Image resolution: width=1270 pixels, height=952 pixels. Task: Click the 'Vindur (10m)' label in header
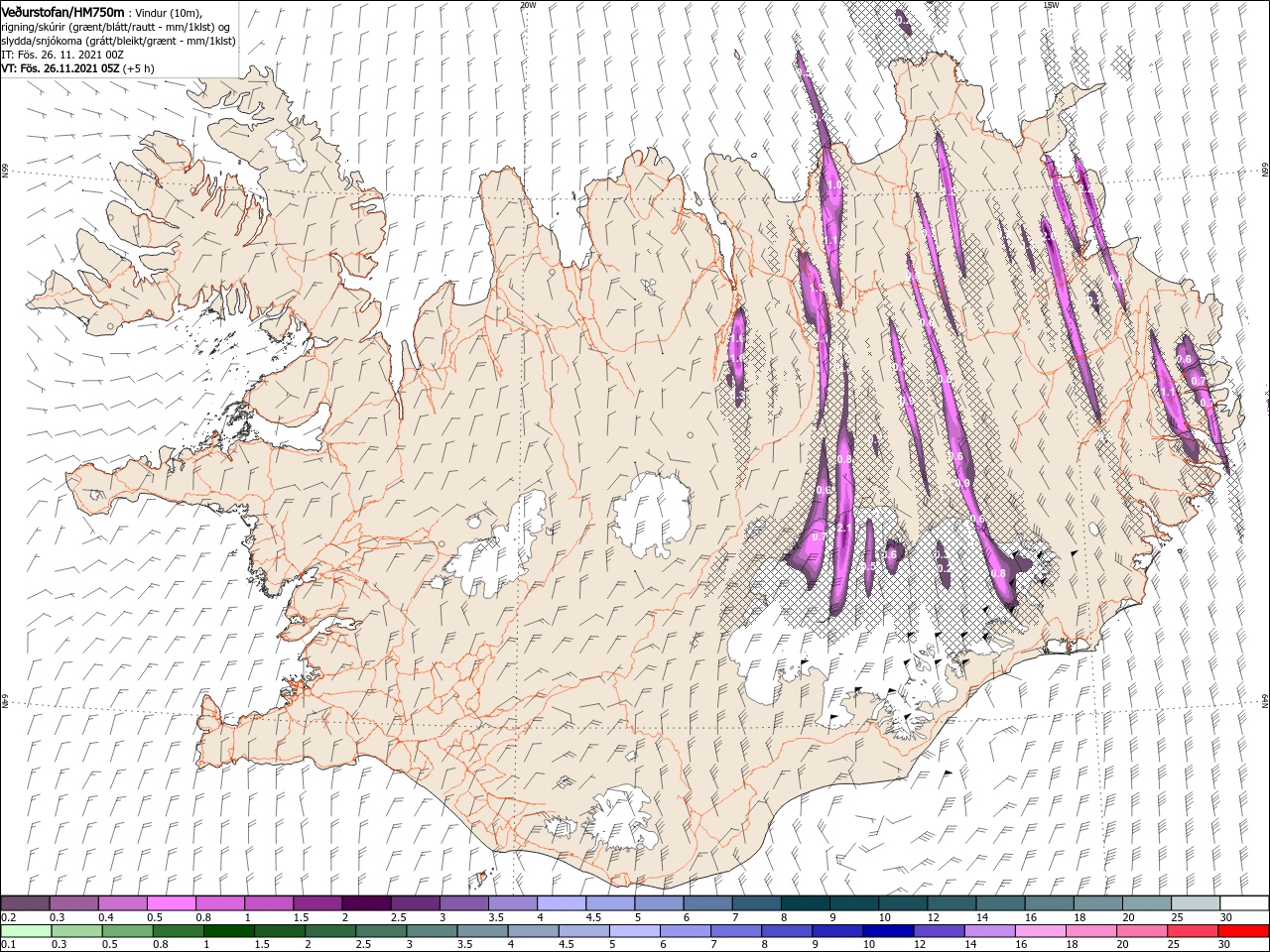[168, 12]
